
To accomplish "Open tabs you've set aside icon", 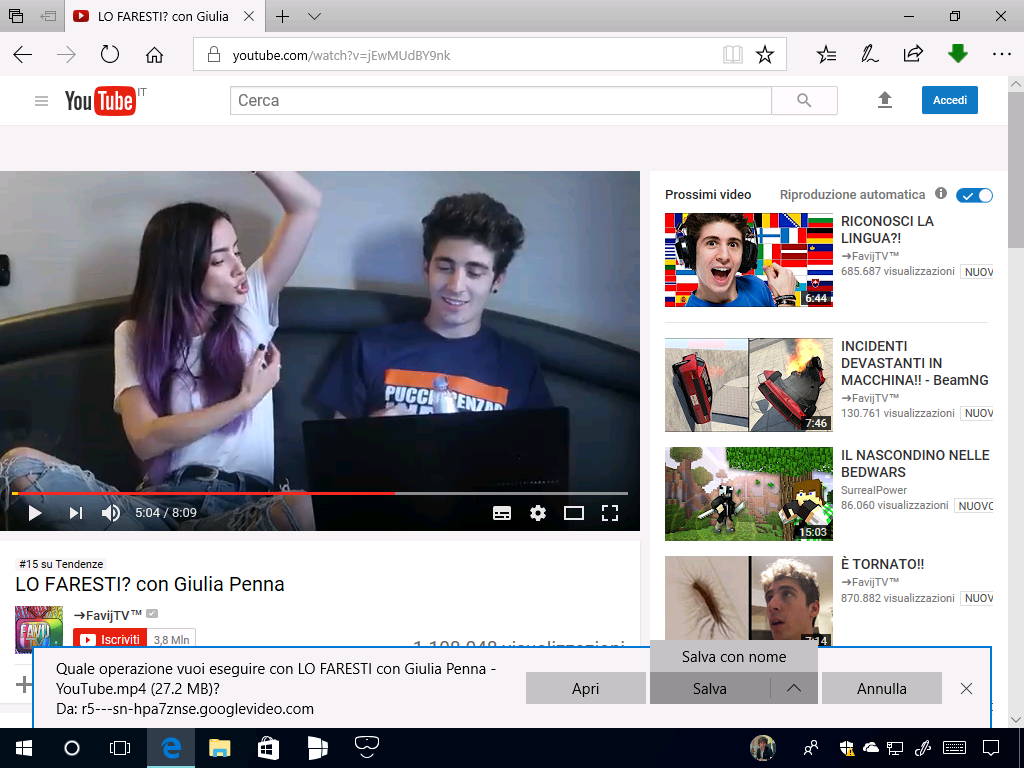I will click(x=16, y=16).
